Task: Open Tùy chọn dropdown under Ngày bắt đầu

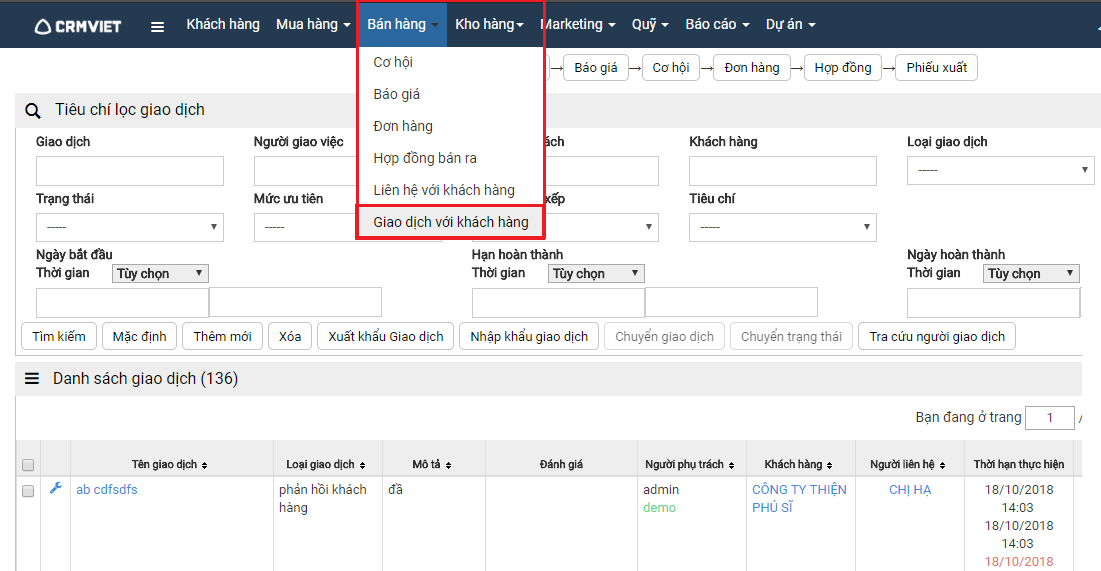Action: tap(160, 273)
